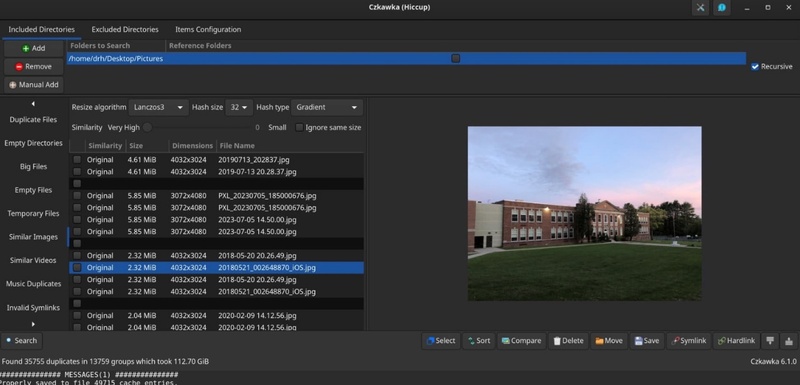Click the Folders to Search column header
Viewport: 800px width, 385px height.
click(x=116, y=46)
